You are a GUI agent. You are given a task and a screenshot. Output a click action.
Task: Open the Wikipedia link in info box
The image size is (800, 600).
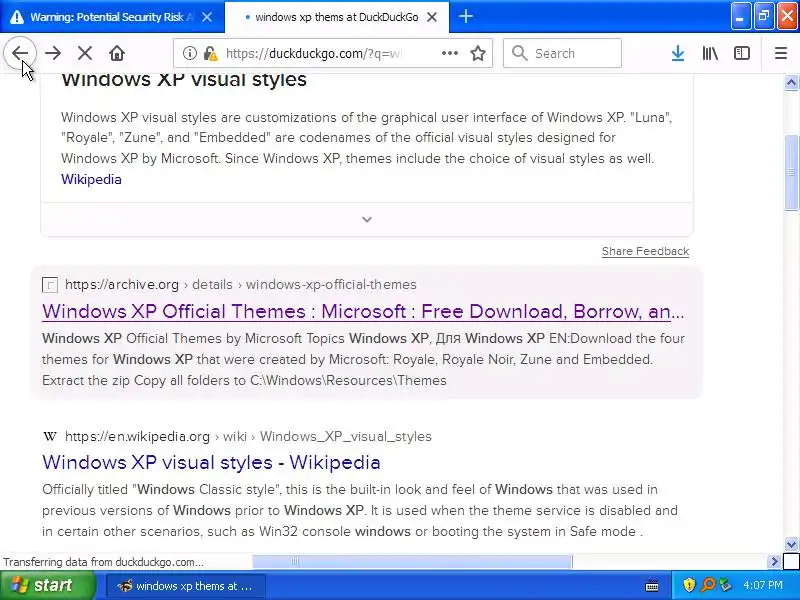coord(91,180)
